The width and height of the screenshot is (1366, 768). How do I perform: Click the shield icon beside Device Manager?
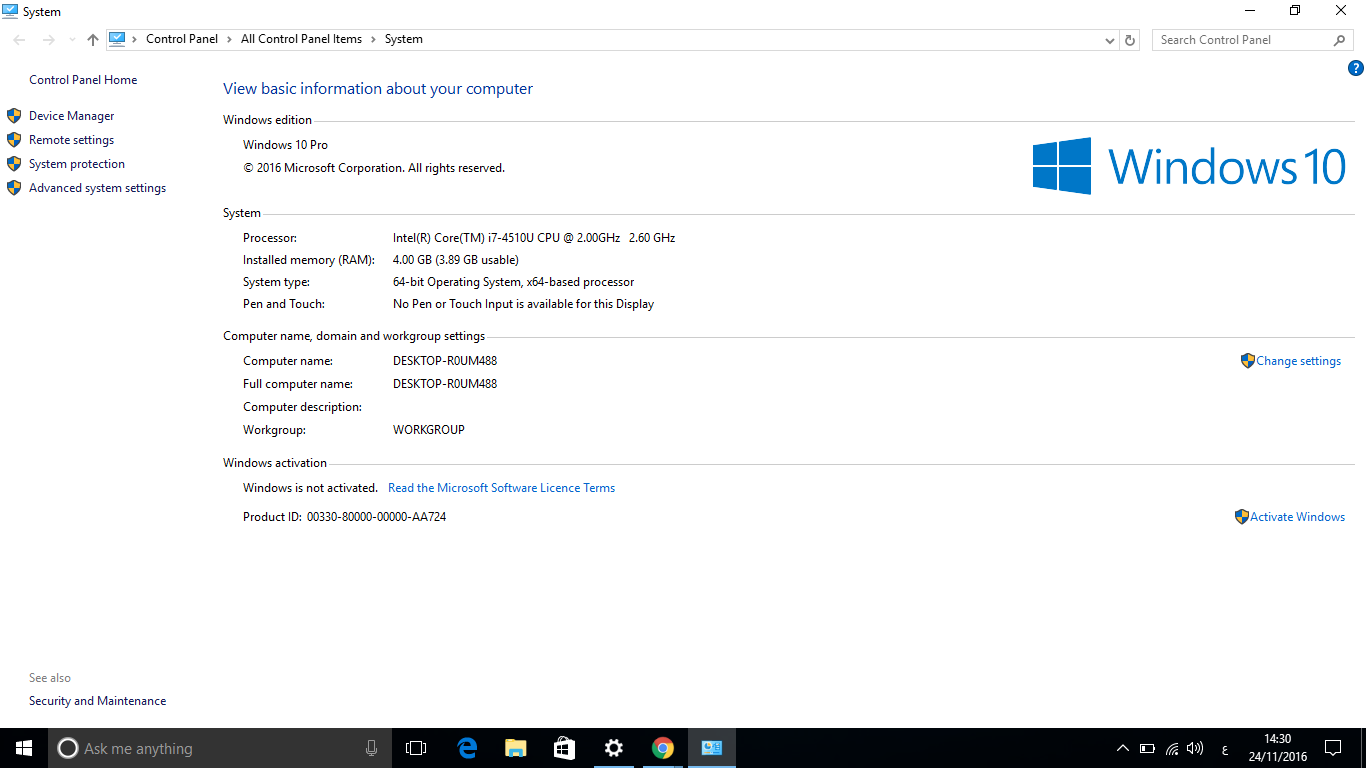pos(14,116)
